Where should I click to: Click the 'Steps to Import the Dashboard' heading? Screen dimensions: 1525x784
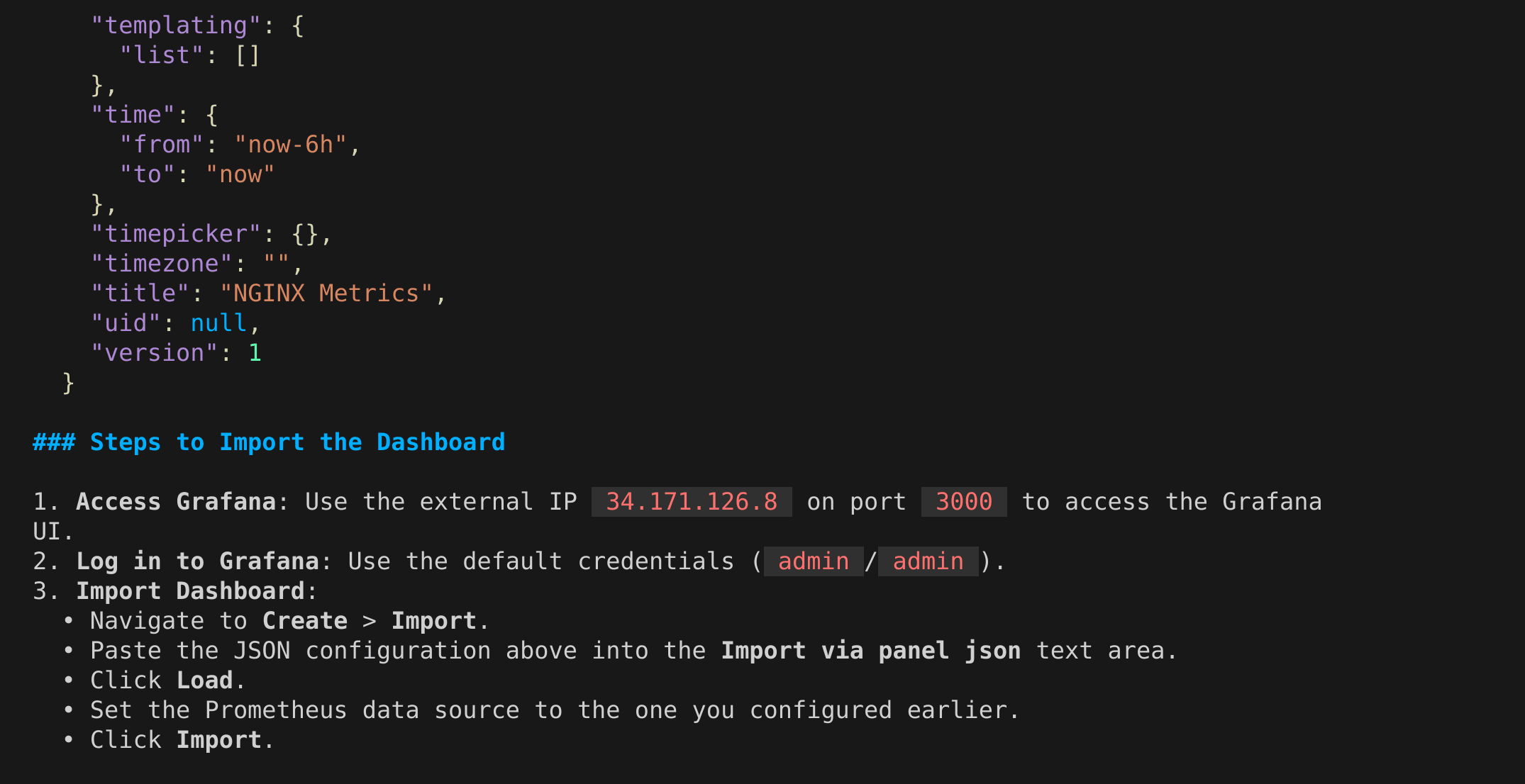pos(269,442)
